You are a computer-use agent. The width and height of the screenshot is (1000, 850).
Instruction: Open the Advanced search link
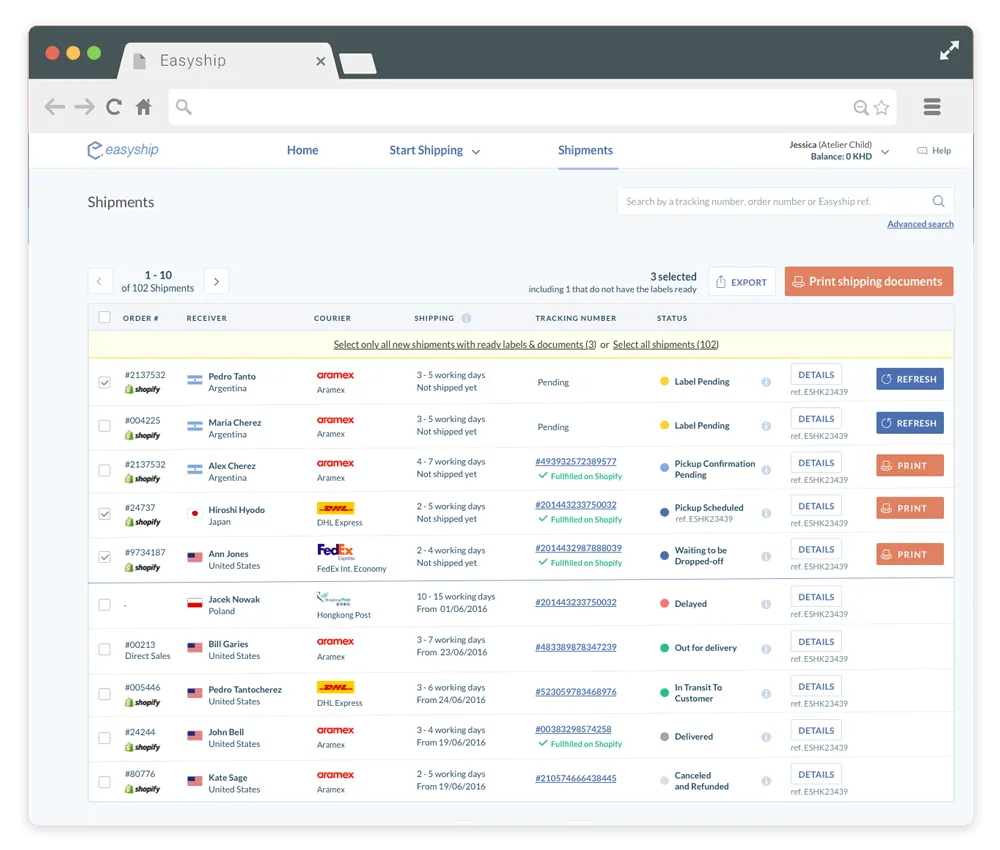(x=920, y=224)
